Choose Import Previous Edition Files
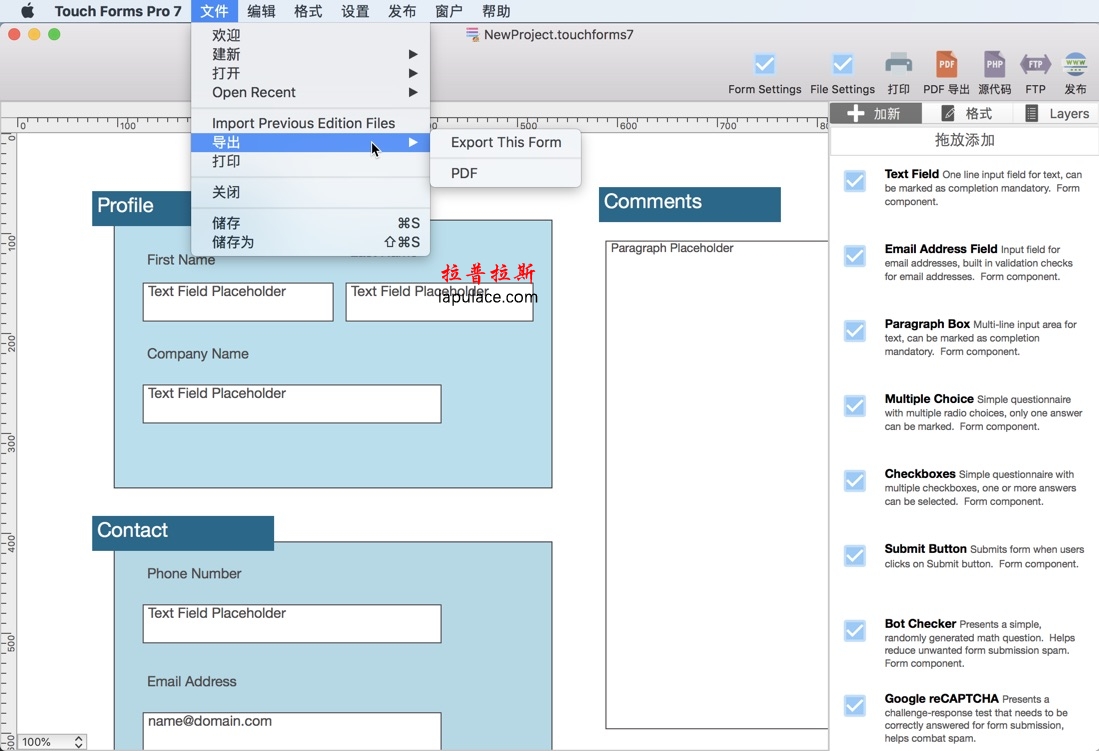 [303, 123]
